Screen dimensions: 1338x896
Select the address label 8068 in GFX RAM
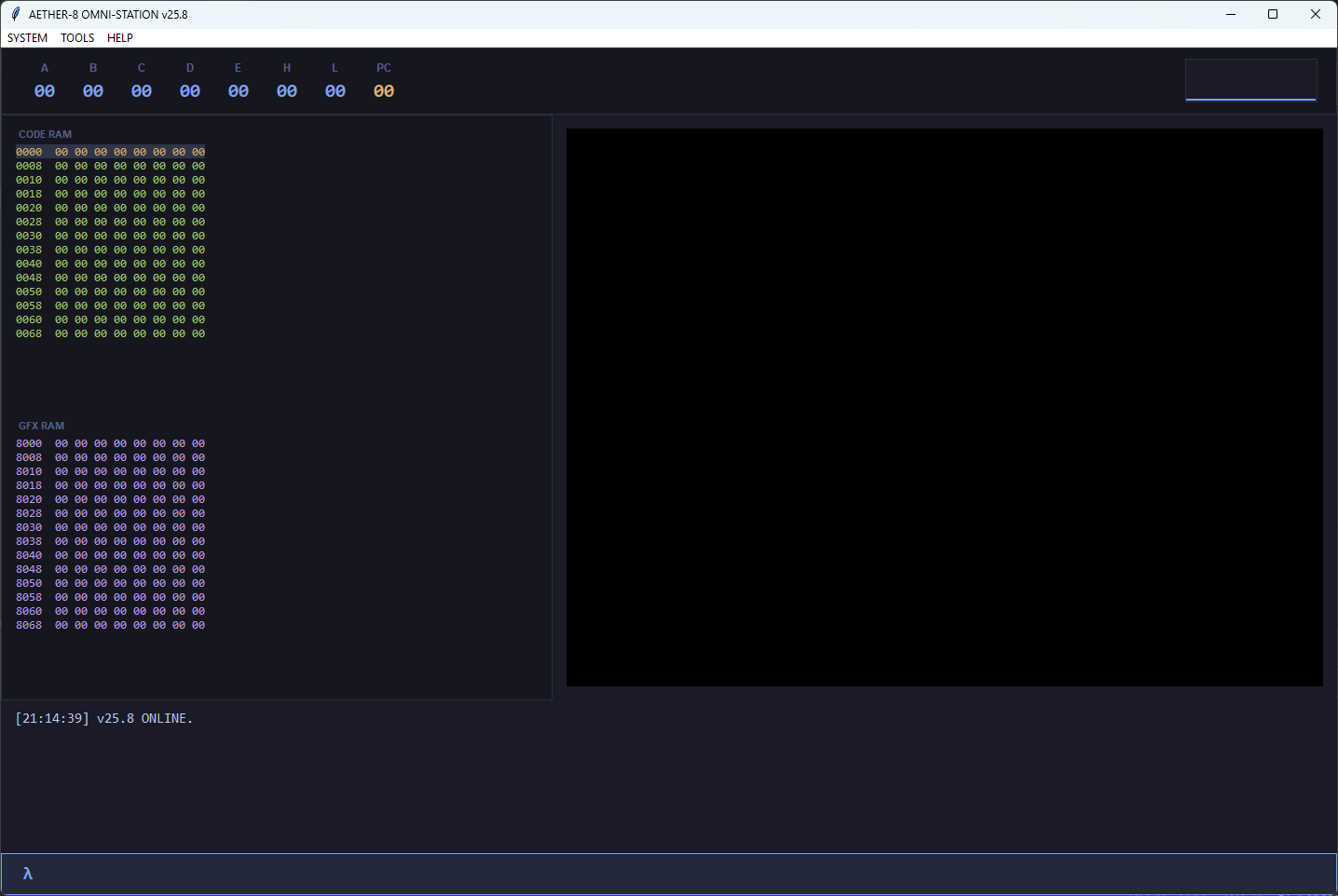28,625
